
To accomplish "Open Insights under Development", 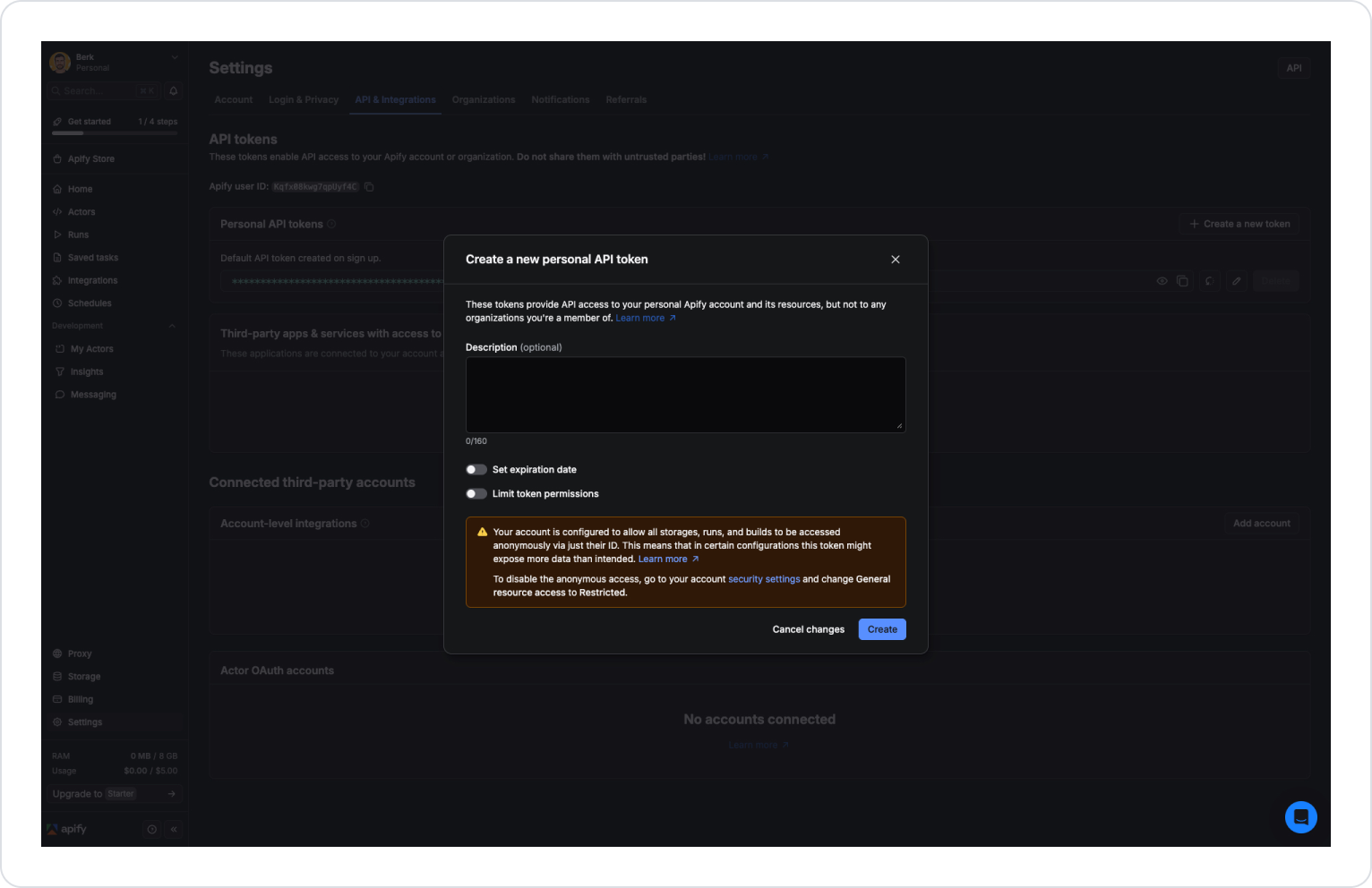I will pos(87,372).
